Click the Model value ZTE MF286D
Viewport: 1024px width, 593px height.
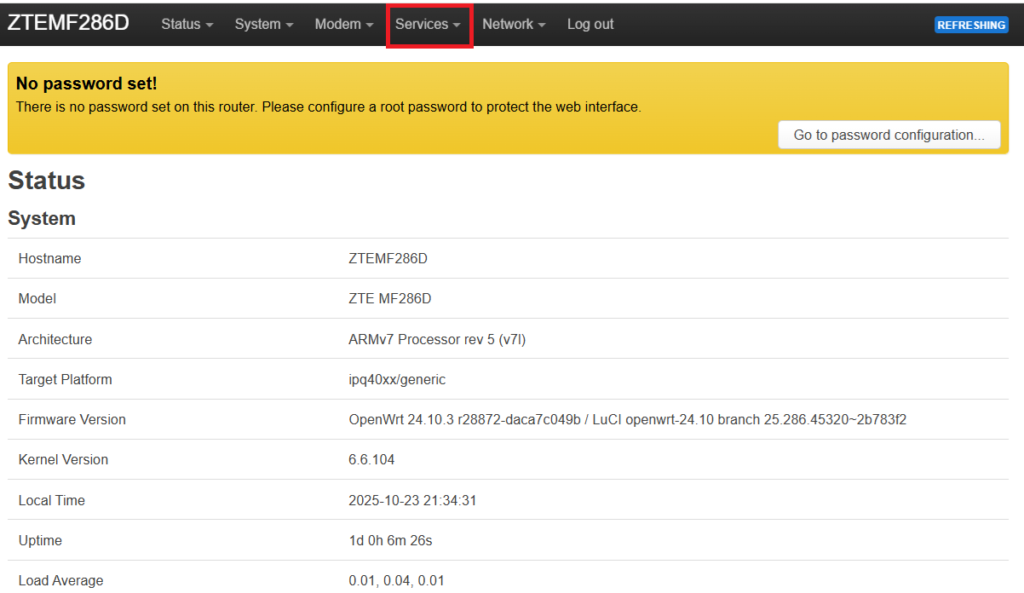coord(390,299)
